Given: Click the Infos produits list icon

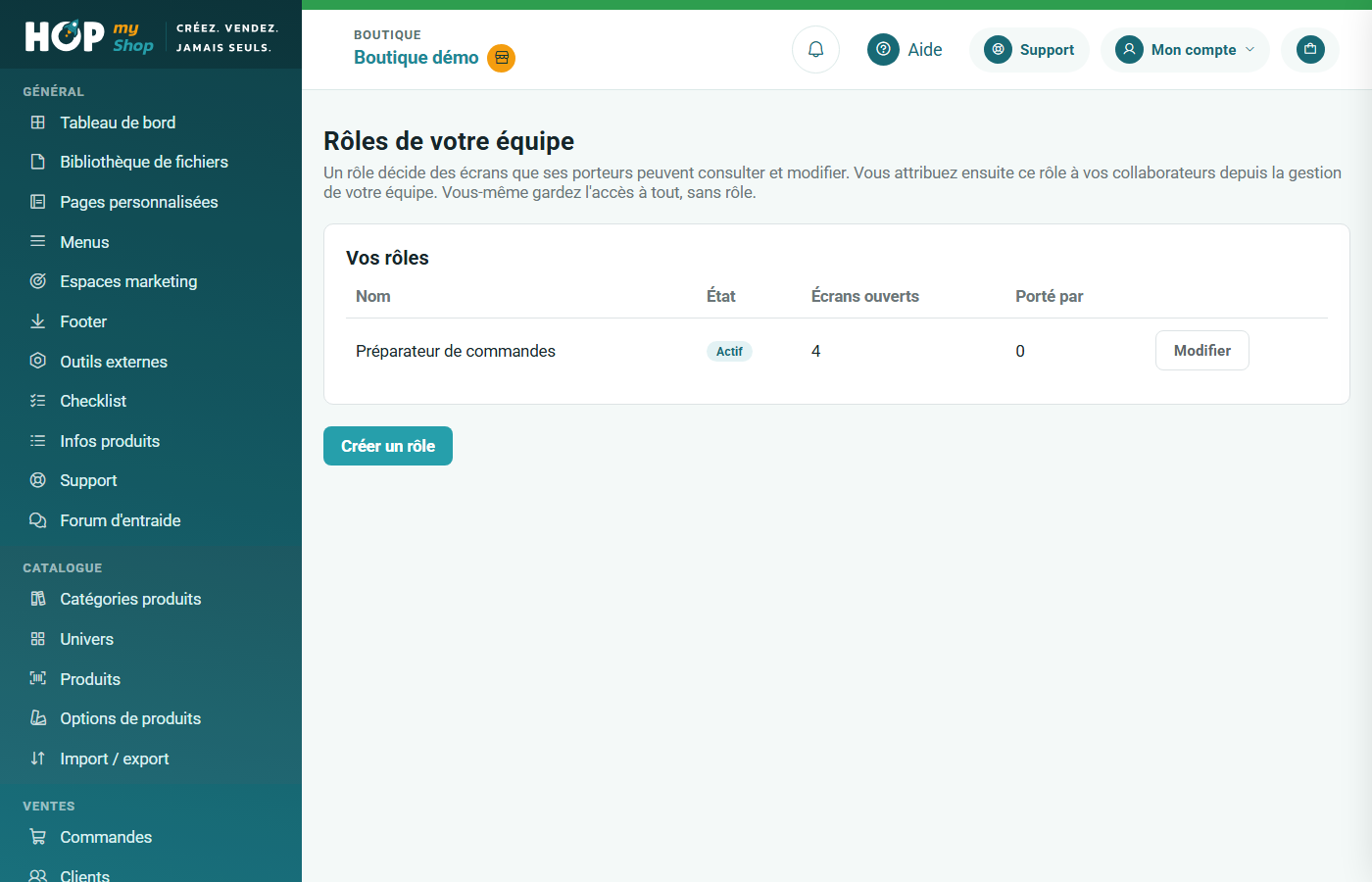Looking at the screenshot, I should (38, 441).
